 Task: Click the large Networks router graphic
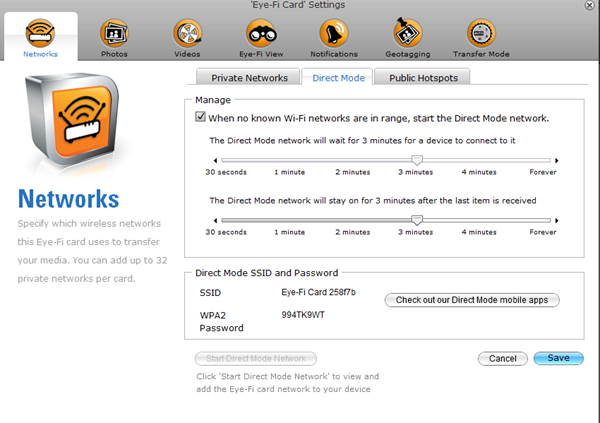click(x=73, y=119)
